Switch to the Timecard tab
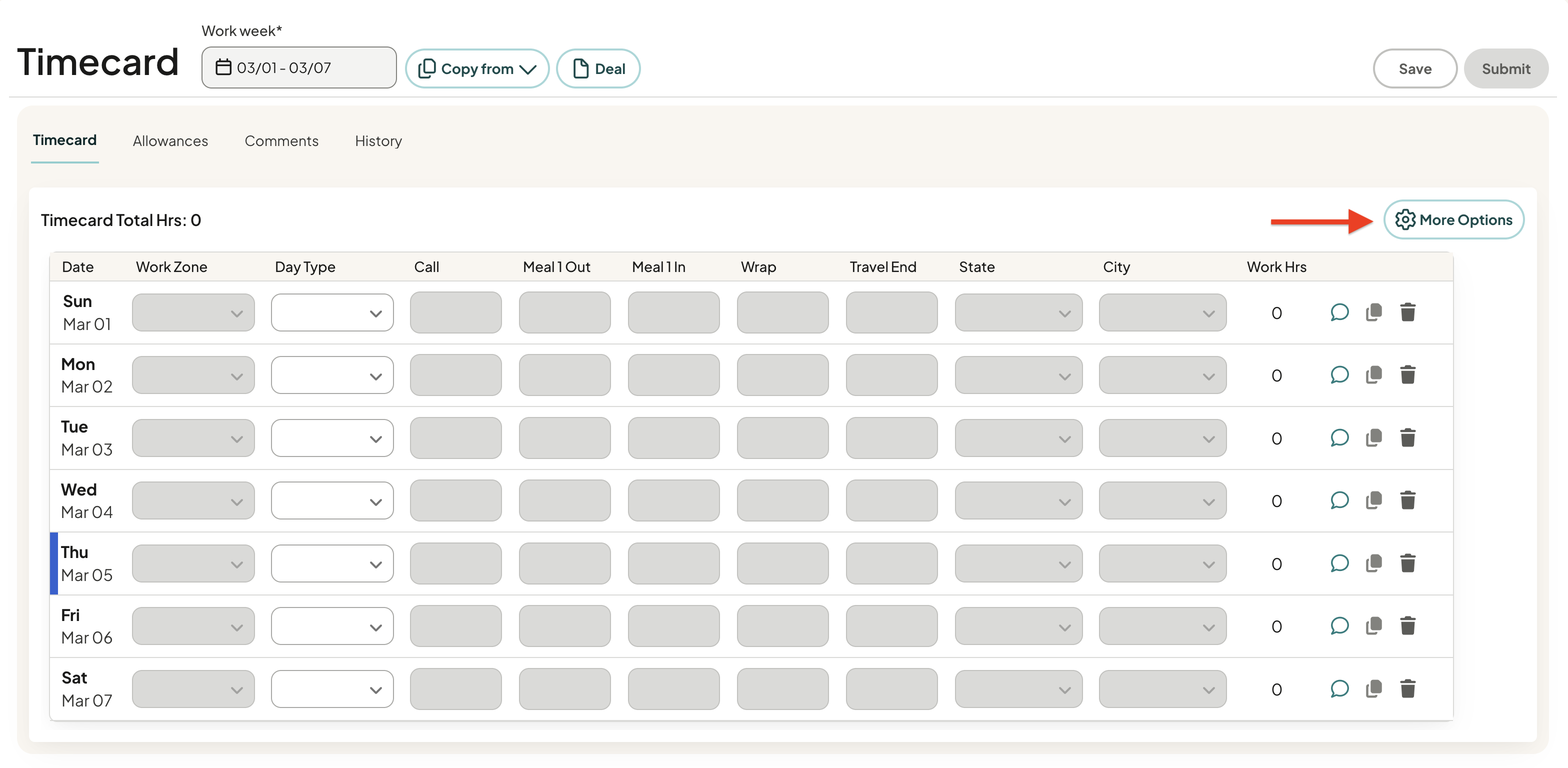 64,140
